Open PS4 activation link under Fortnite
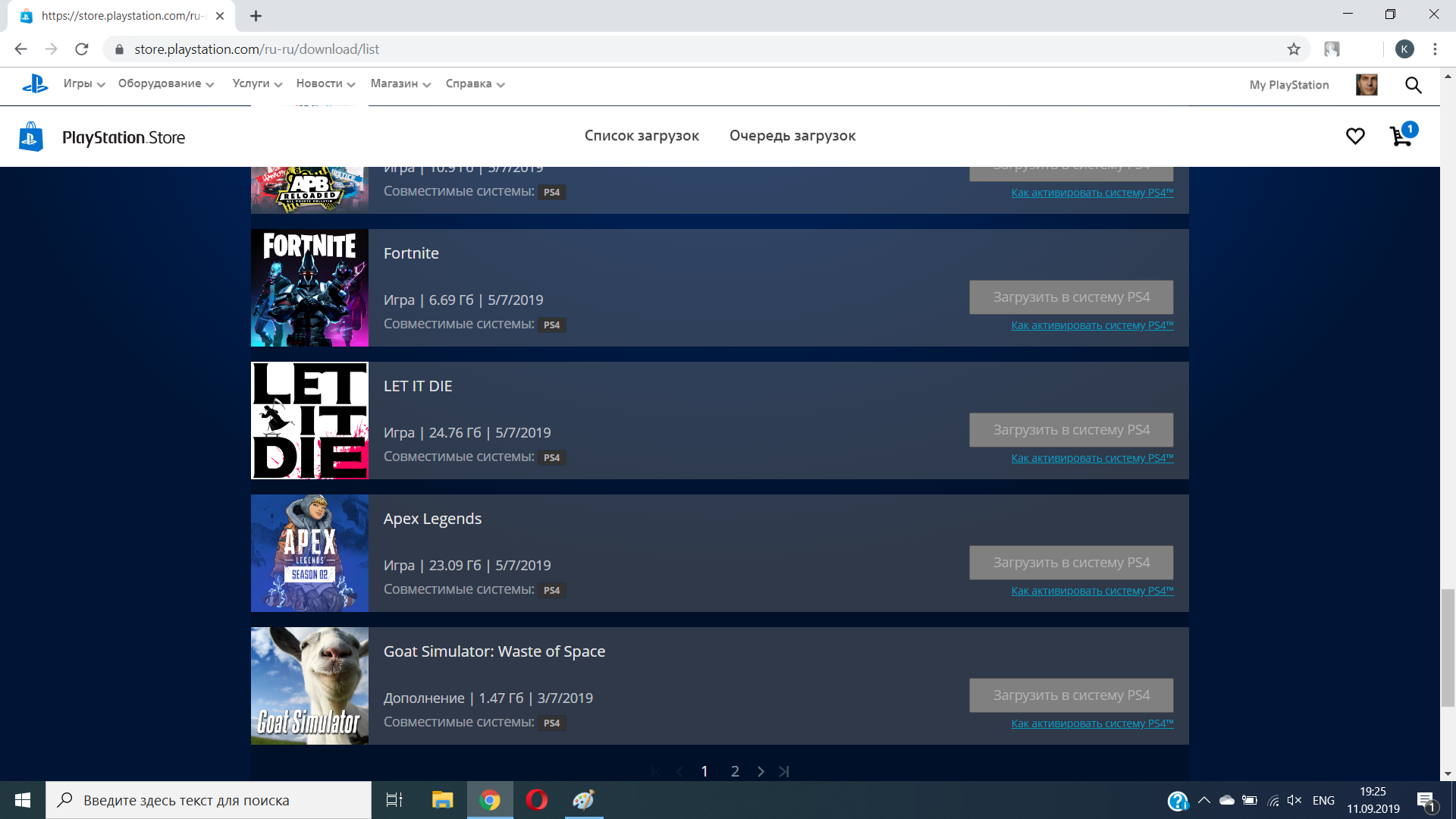Viewport: 1456px width, 819px height. [1092, 325]
